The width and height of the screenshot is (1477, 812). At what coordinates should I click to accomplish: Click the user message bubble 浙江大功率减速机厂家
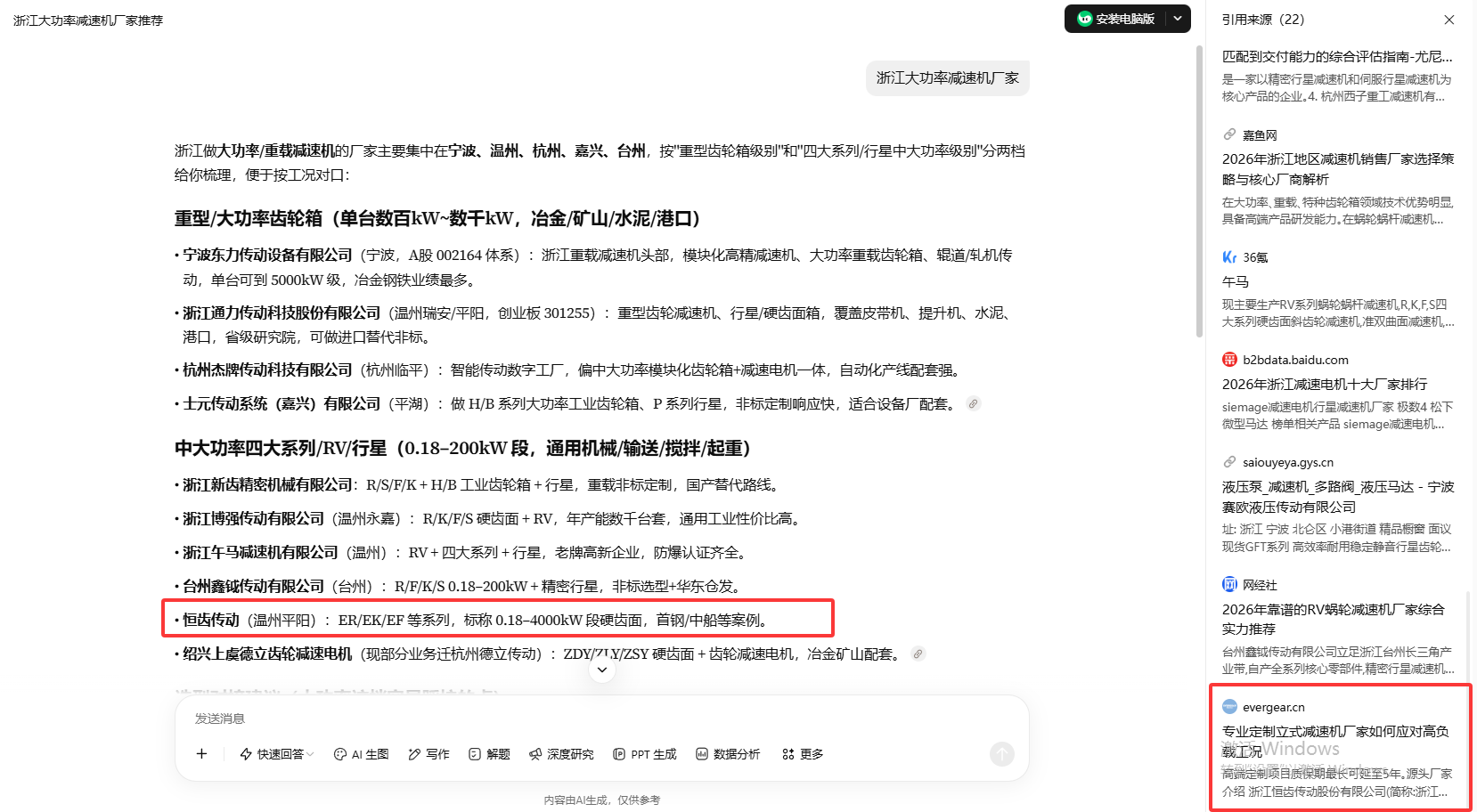coord(948,78)
